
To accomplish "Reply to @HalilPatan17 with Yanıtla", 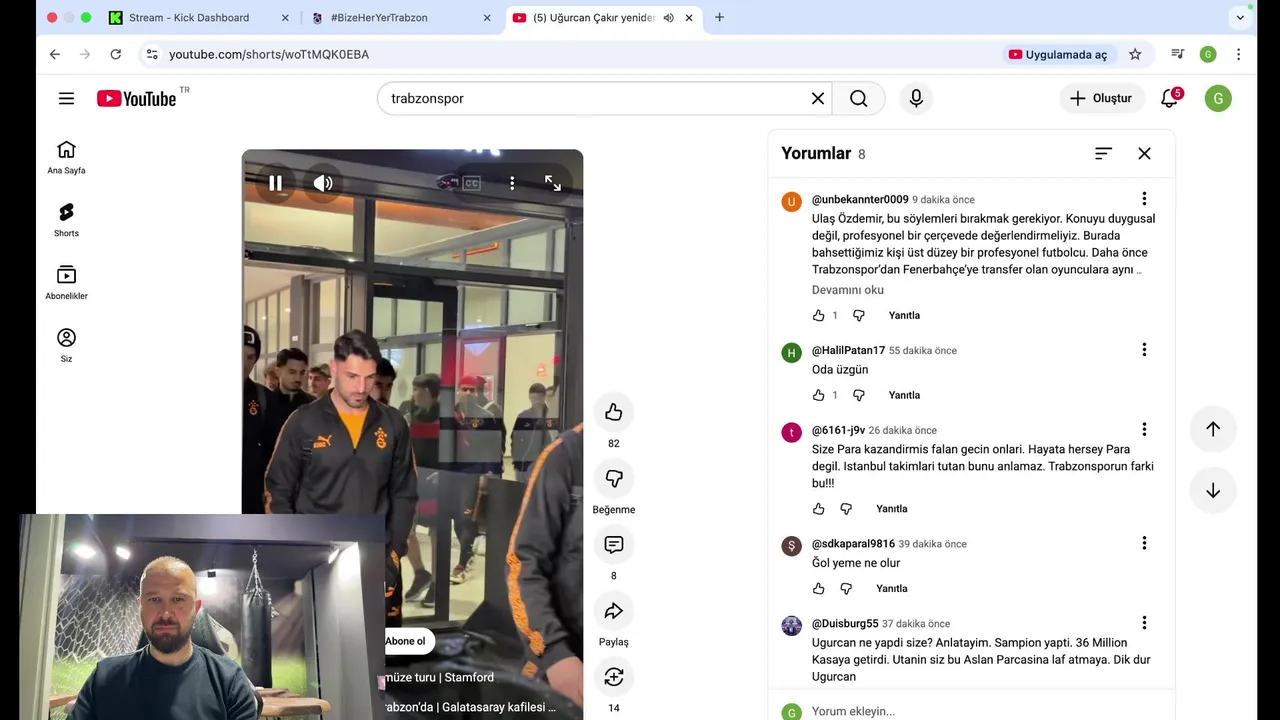I will [904, 395].
